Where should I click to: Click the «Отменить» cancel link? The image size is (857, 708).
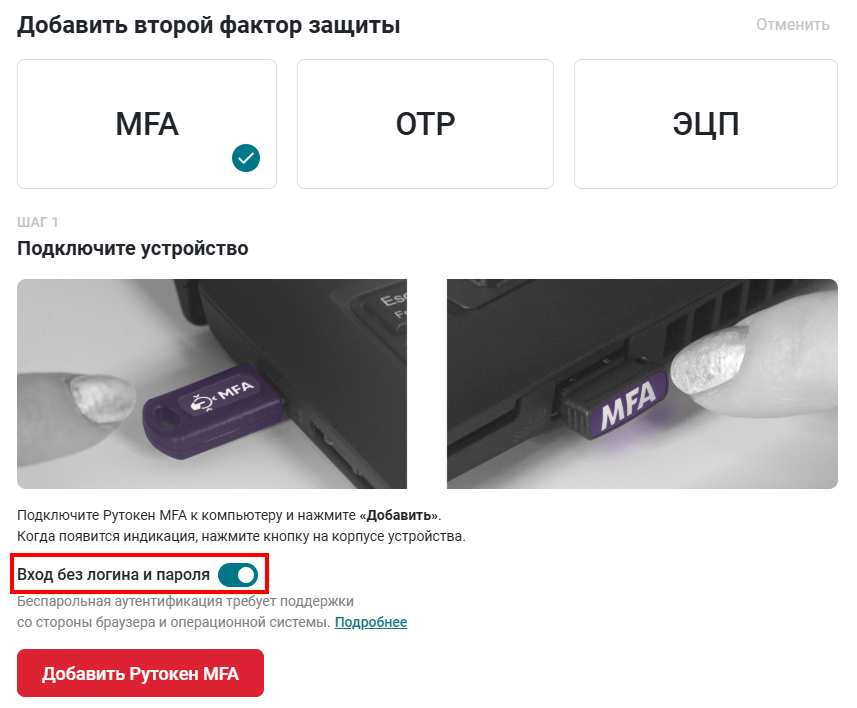click(793, 25)
